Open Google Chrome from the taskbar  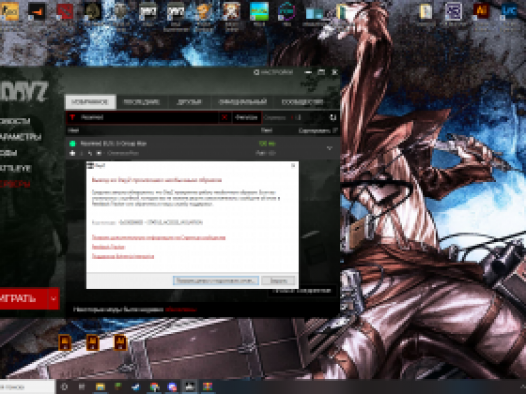pyautogui.click(x=154, y=387)
